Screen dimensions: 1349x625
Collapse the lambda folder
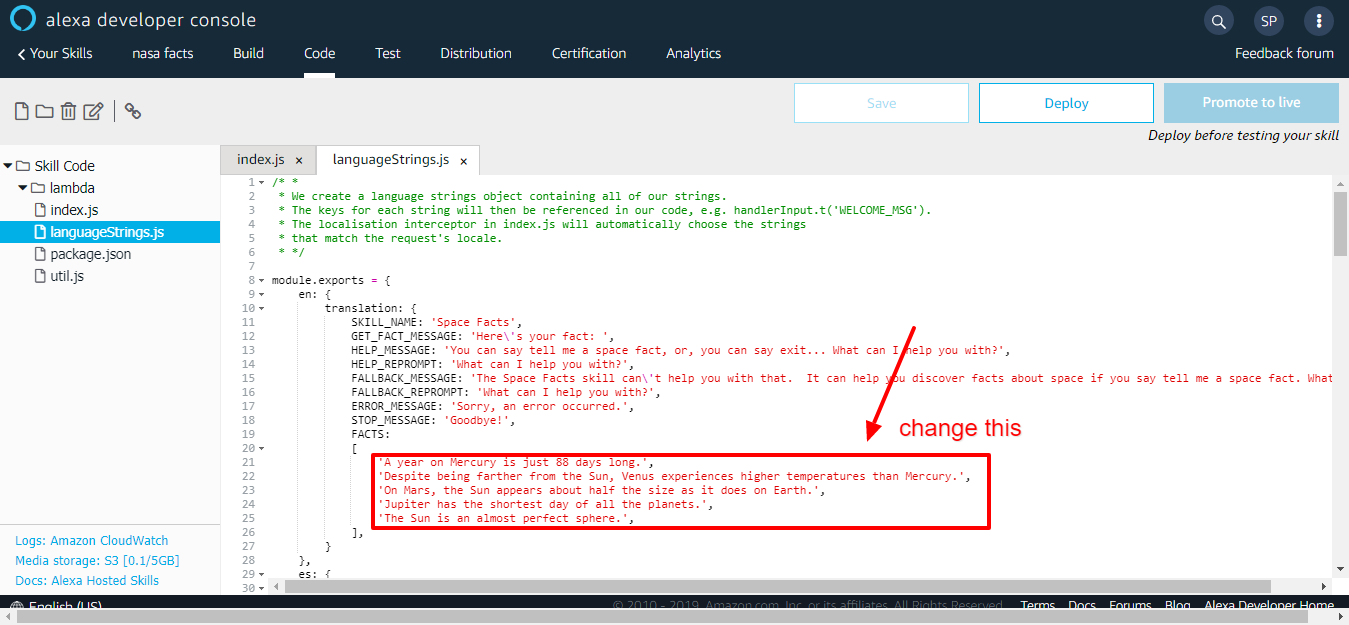point(23,188)
